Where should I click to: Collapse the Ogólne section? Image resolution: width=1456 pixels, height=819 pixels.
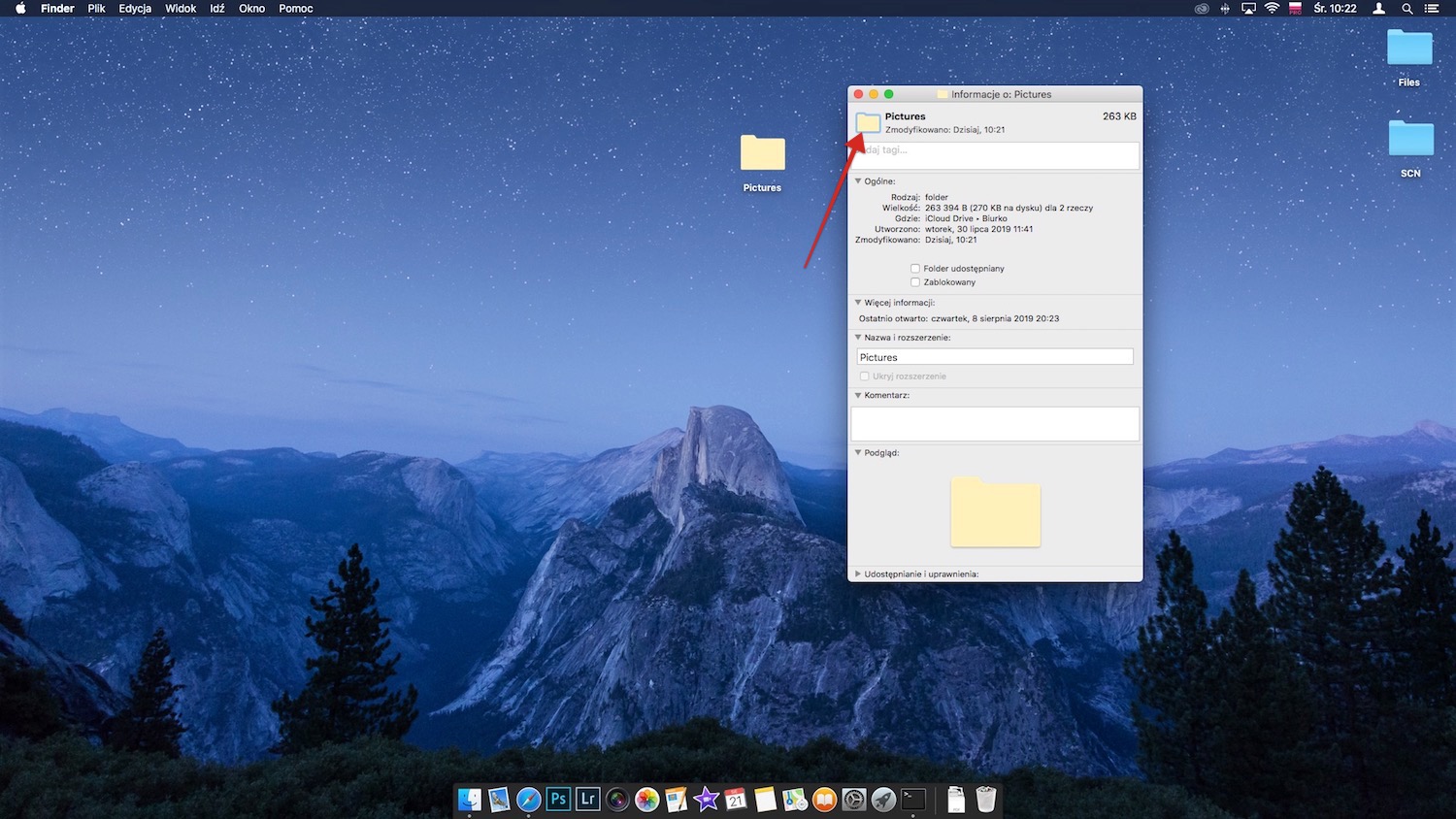click(x=858, y=180)
